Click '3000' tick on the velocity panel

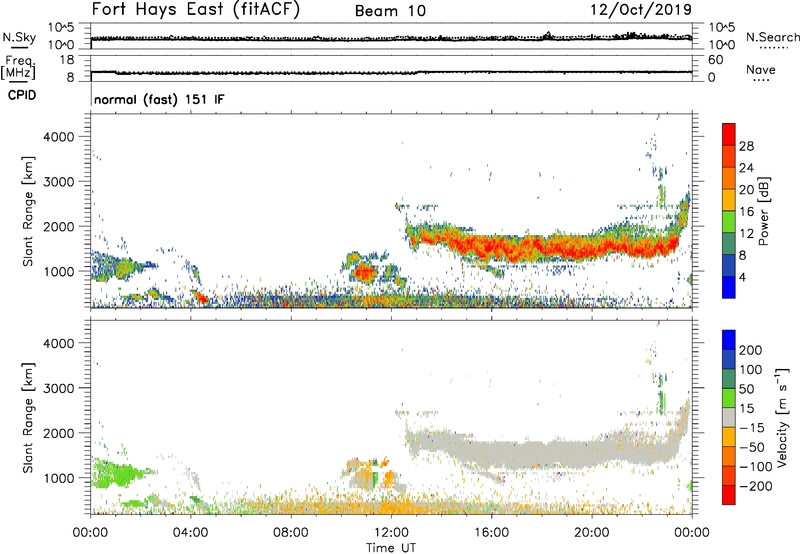tap(59, 388)
